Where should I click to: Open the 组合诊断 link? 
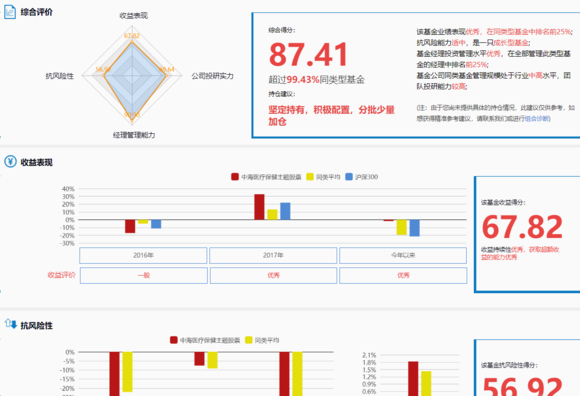536,119
